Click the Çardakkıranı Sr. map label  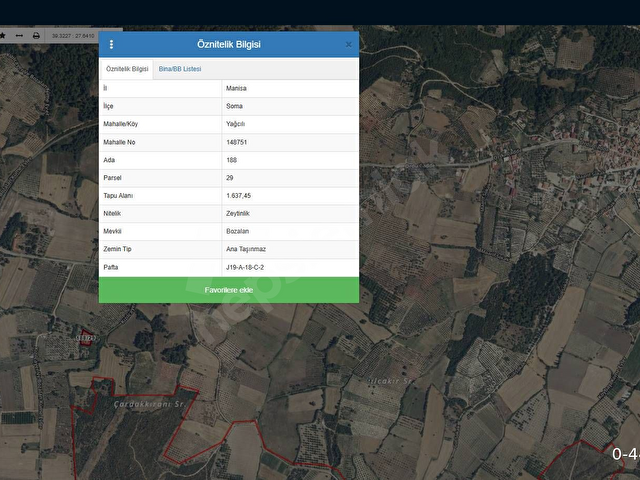point(149,404)
